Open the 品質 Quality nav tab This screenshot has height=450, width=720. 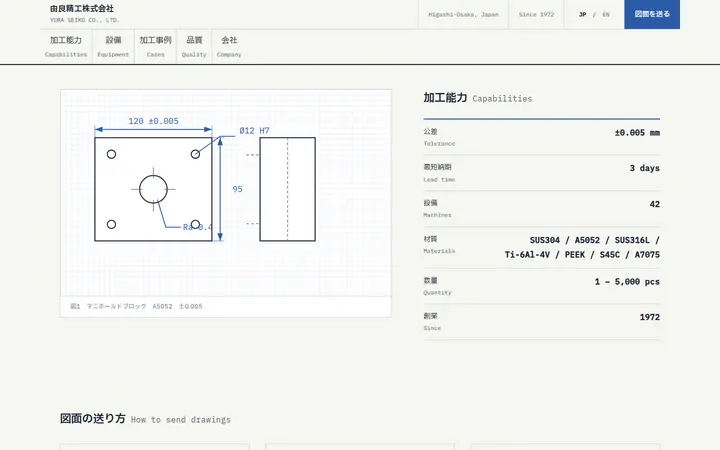[194, 46]
